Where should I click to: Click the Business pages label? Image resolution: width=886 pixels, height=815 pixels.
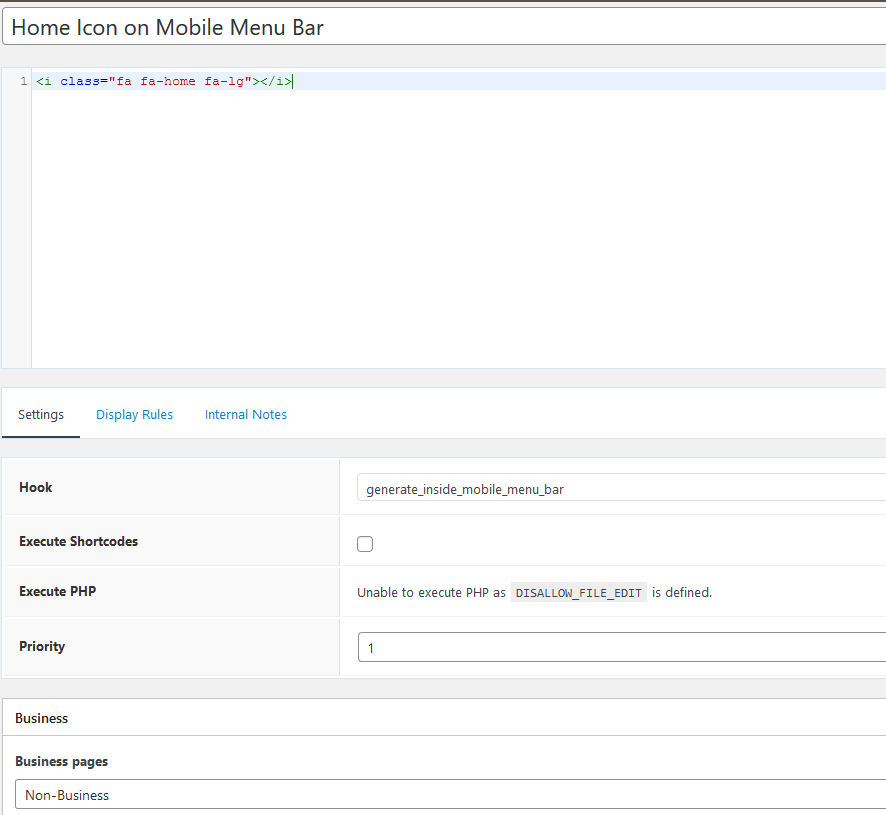pyautogui.click(x=62, y=761)
